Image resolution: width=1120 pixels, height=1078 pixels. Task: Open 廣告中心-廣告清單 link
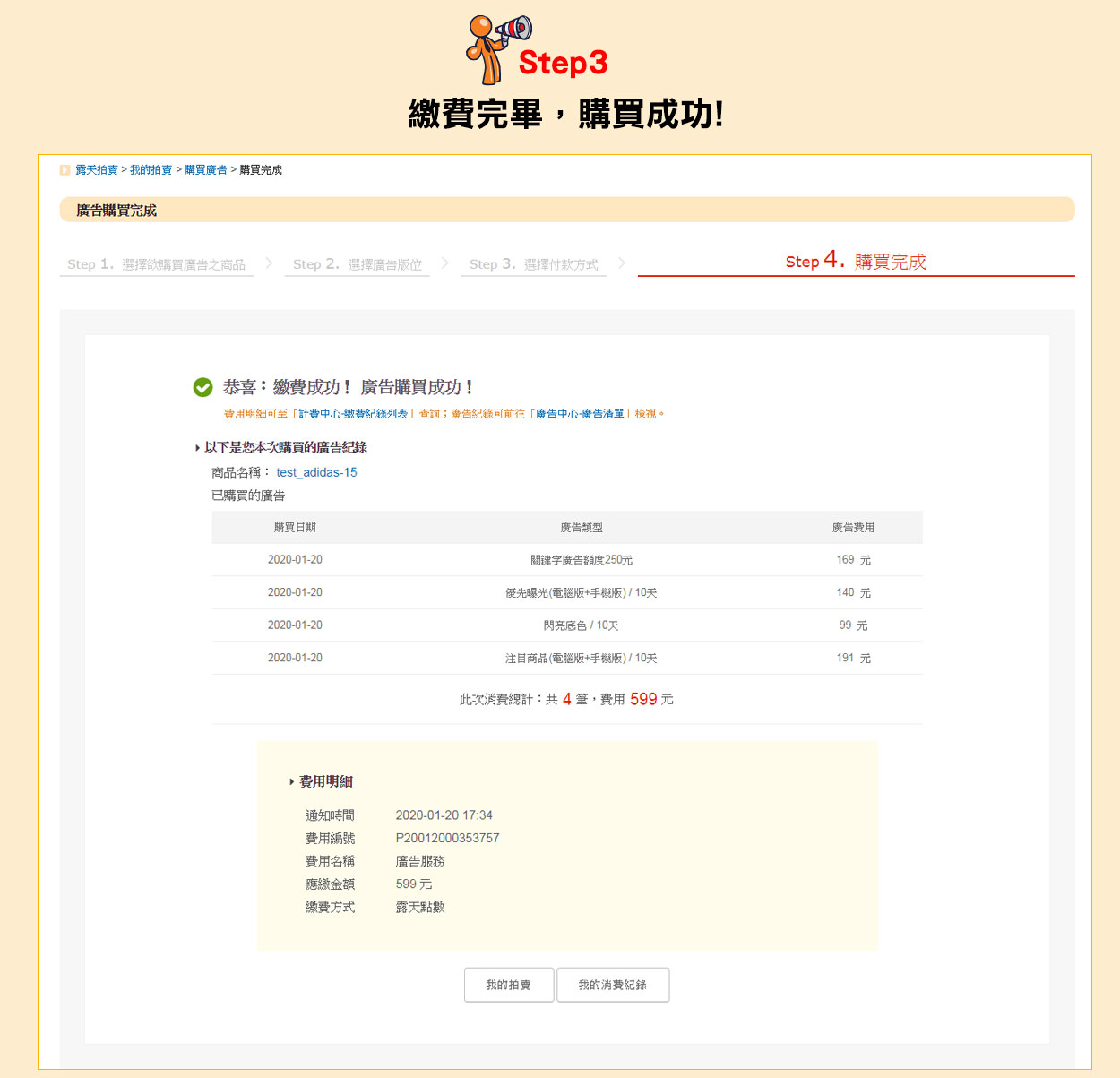click(x=580, y=414)
